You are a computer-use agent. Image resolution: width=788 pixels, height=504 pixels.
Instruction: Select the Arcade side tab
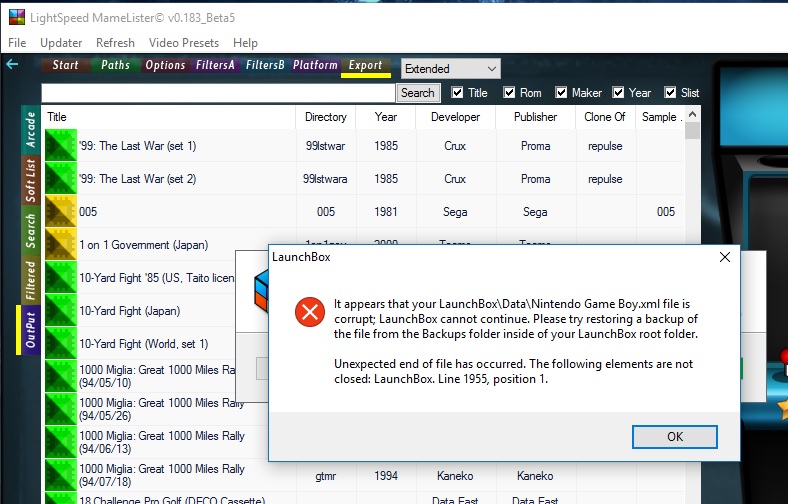31,130
